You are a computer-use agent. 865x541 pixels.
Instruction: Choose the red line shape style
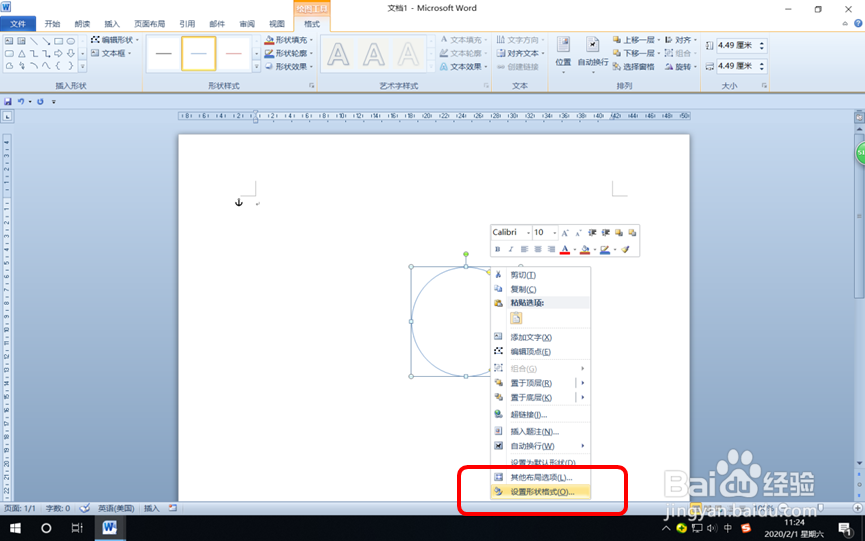click(234, 53)
